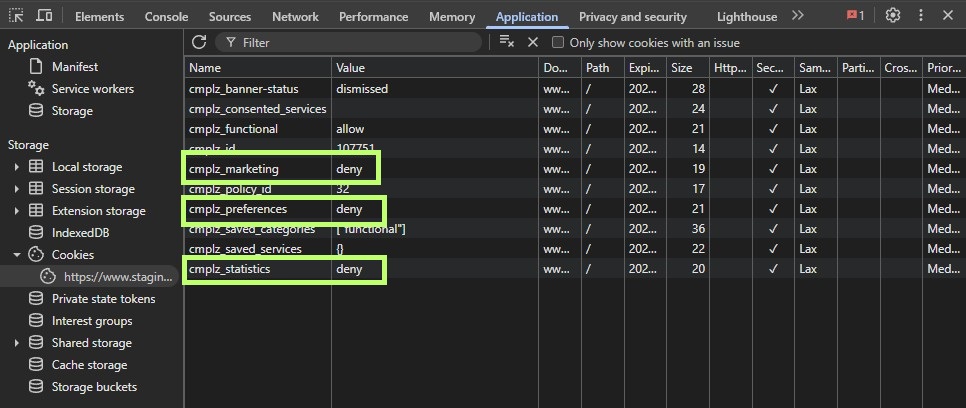Click the refresh cookies icon
Screen dimensions: 966x408
199,42
